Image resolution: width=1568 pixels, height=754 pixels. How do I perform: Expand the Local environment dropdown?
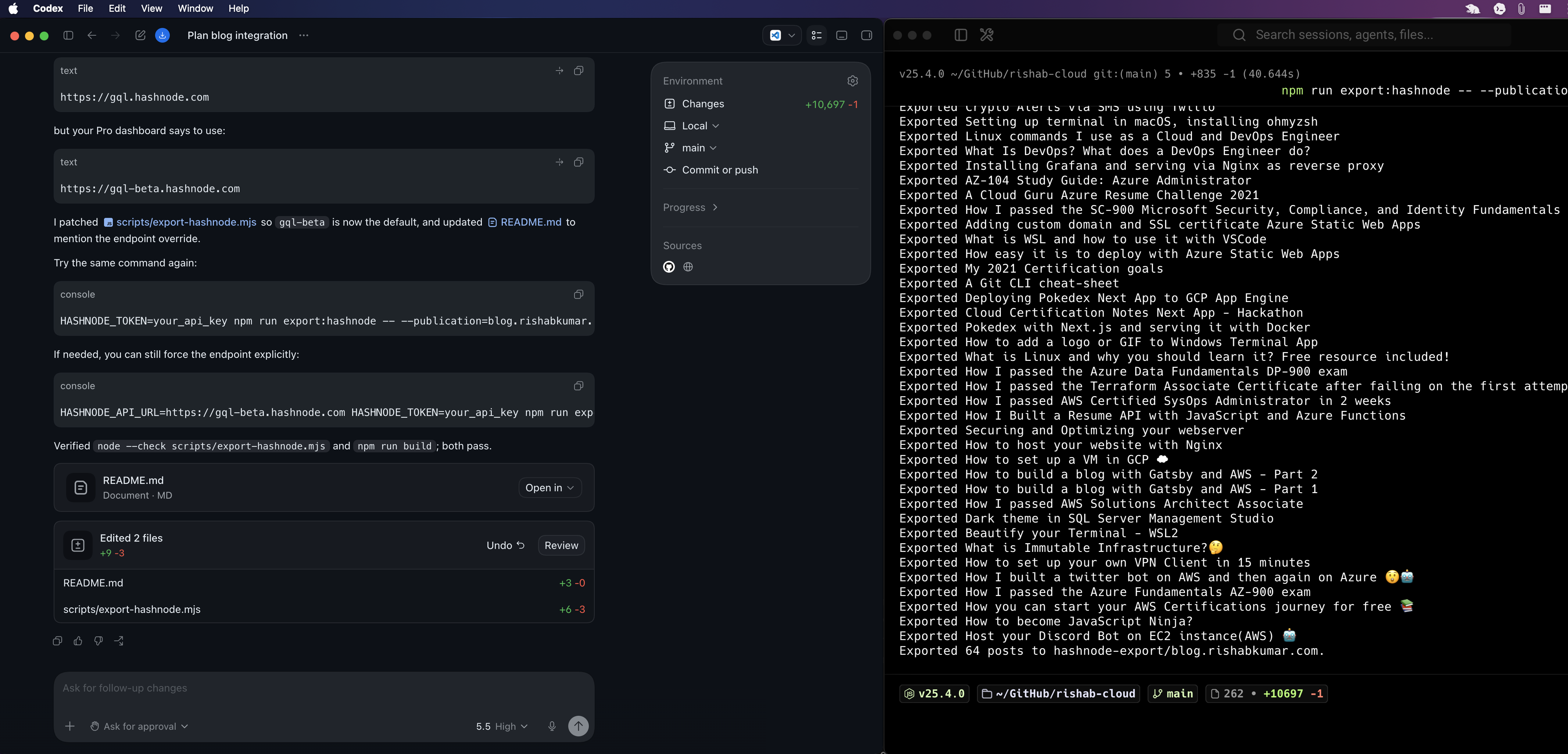(x=692, y=126)
